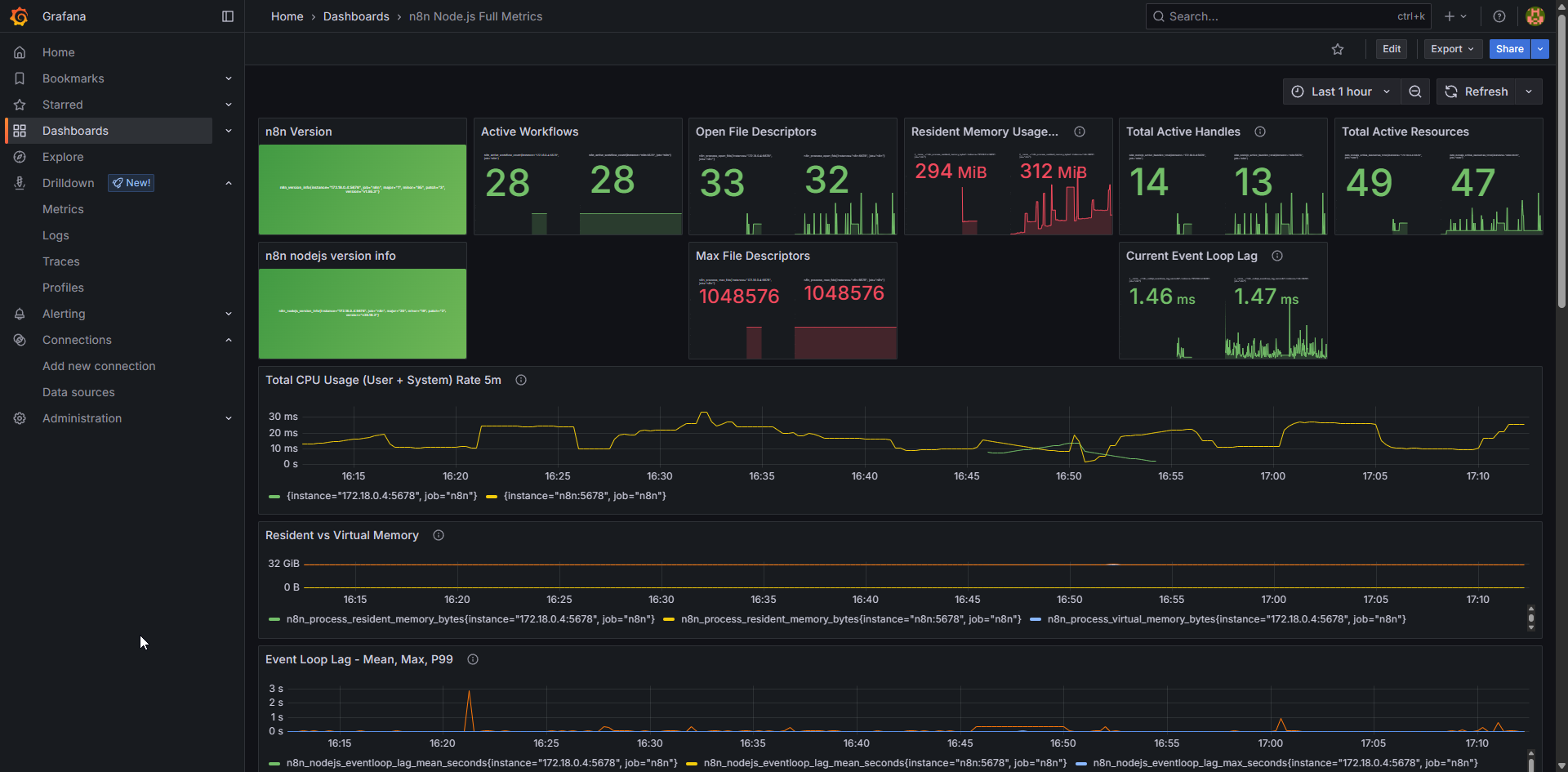Open the Export dropdown
Screen dimensions: 1568x772
(x=1453, y=49)
